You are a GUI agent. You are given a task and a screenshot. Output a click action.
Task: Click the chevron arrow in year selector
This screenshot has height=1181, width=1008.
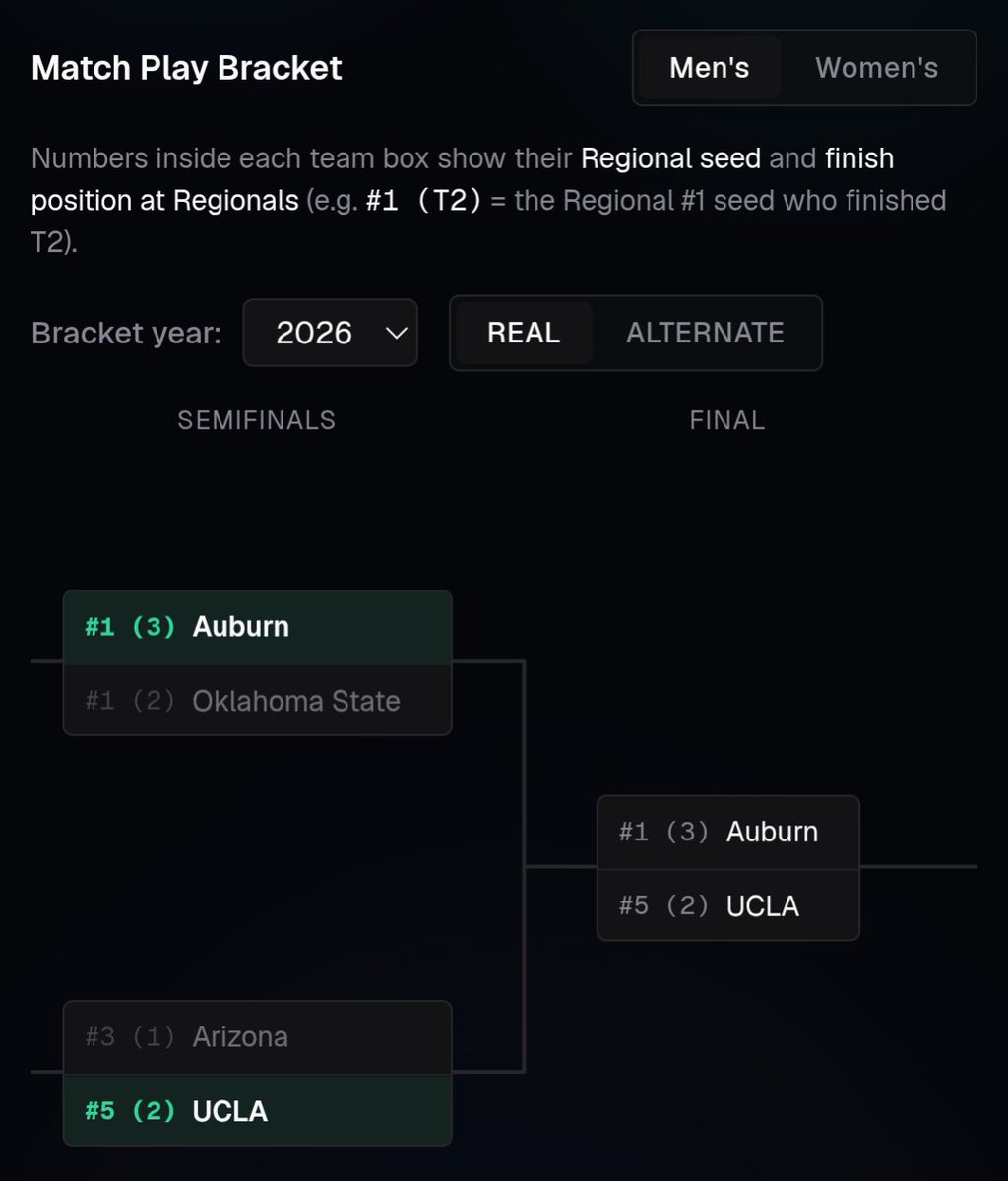[396, 333]
